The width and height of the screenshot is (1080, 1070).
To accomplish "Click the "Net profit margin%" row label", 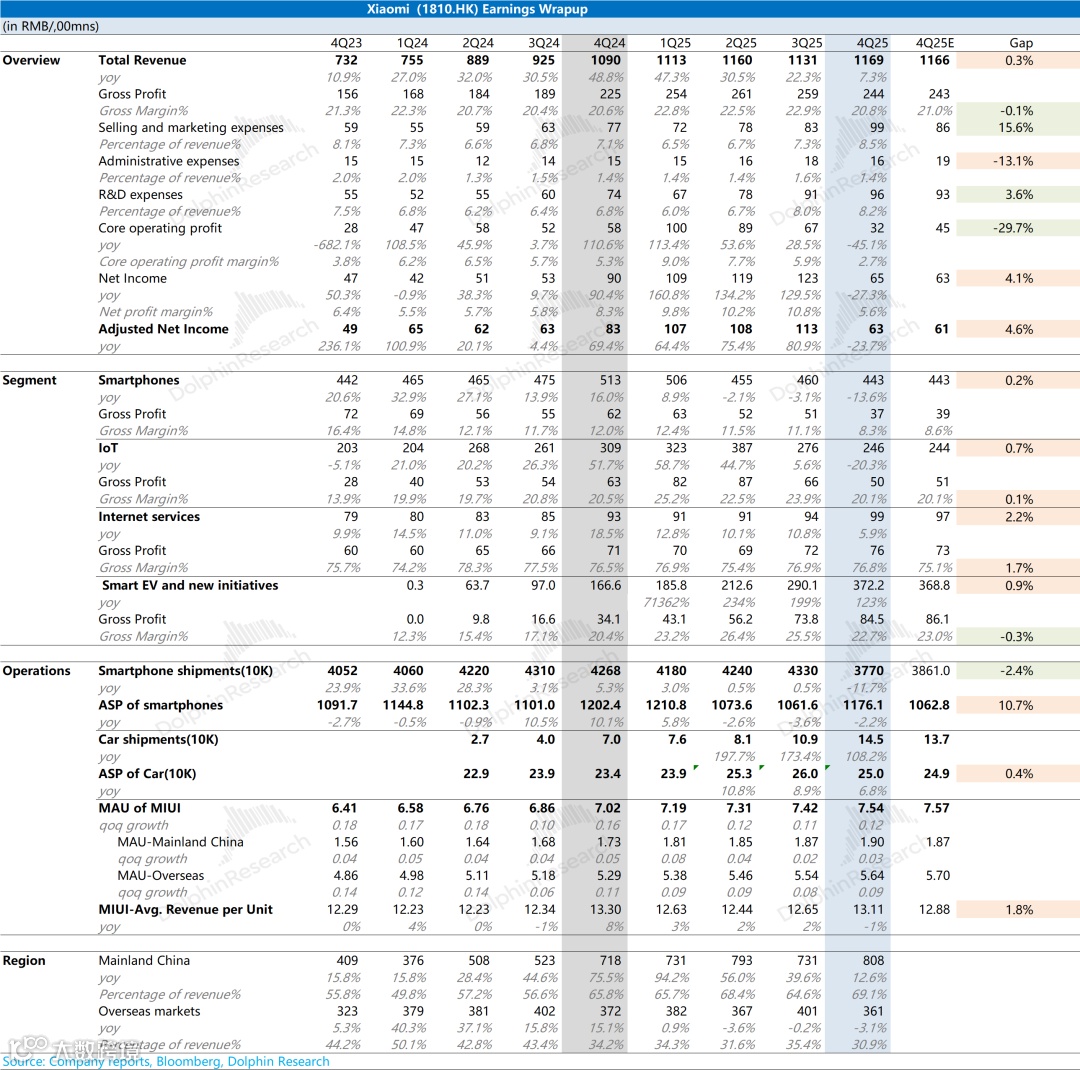I will tap(156, 312).
